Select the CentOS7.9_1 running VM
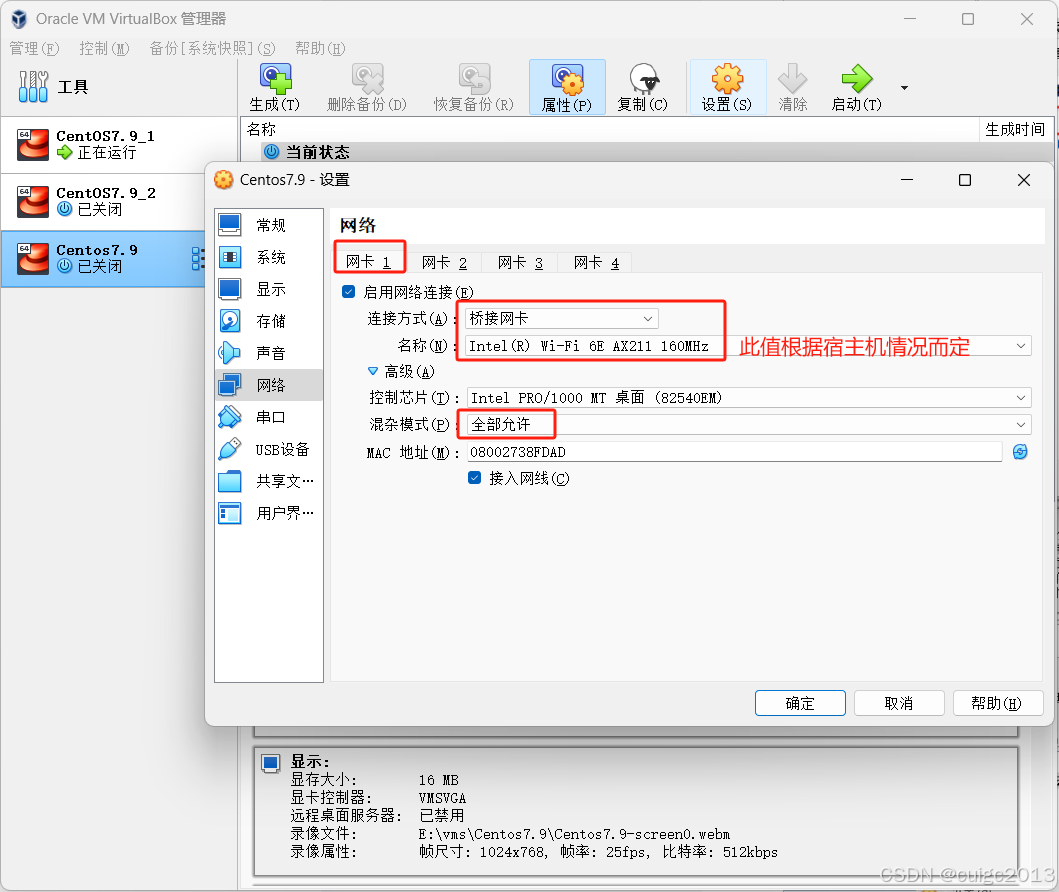 pyautogui.click(x=119, y=145)
